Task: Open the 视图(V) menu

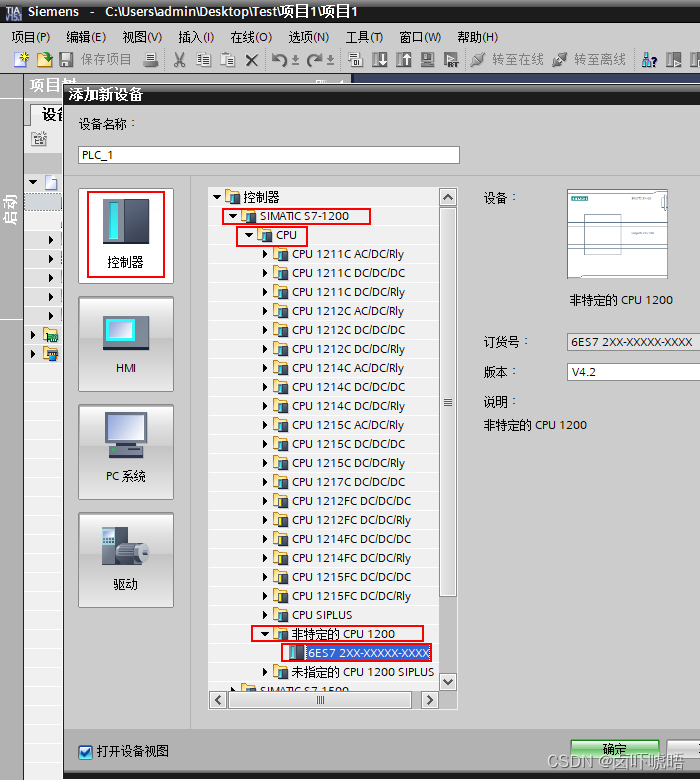Action: pyautogui.click(x=142, y=37)
